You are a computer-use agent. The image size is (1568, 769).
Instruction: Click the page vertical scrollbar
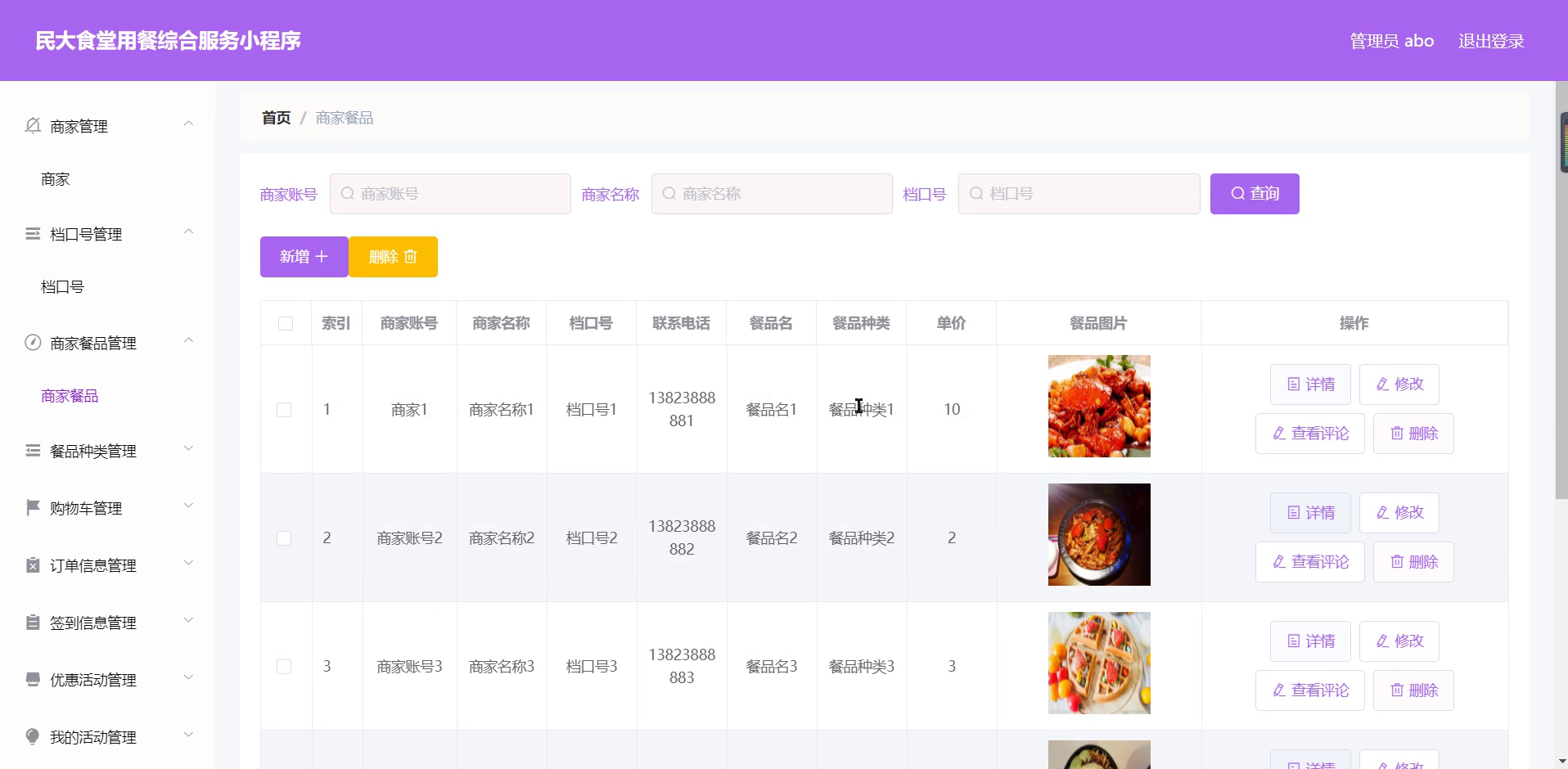point(1561,290)
